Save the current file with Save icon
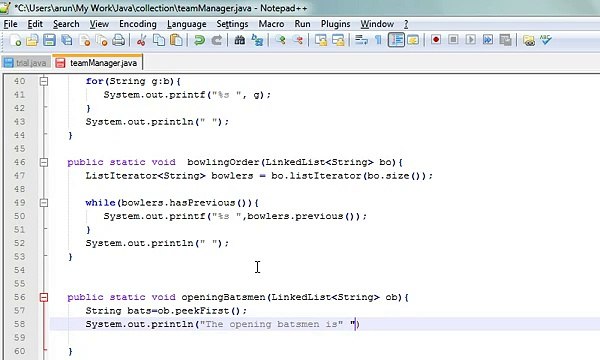 point(49,40)
